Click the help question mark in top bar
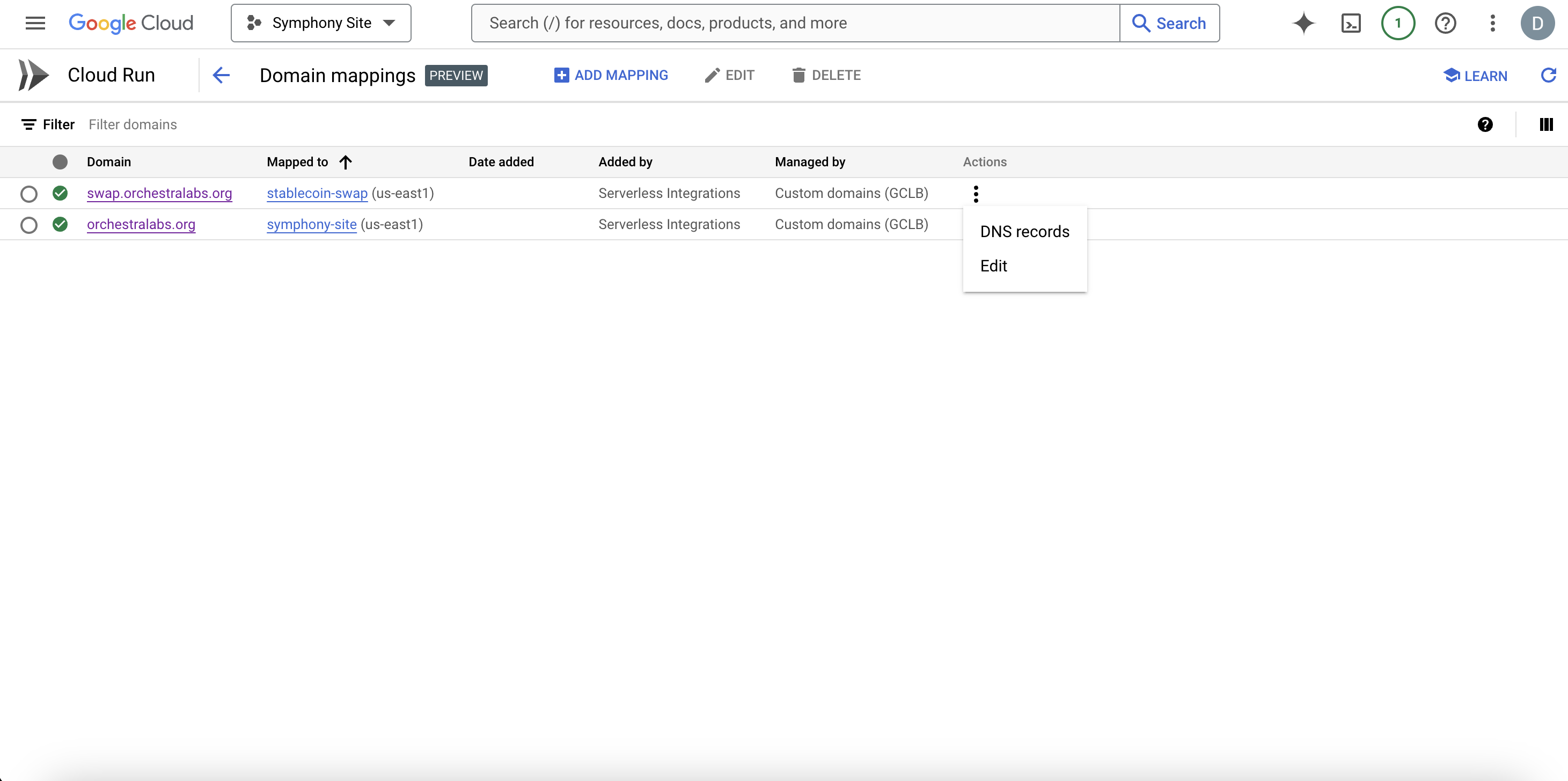The height and width of the screenshot is (781, 1568). (x=1445, y=23)
